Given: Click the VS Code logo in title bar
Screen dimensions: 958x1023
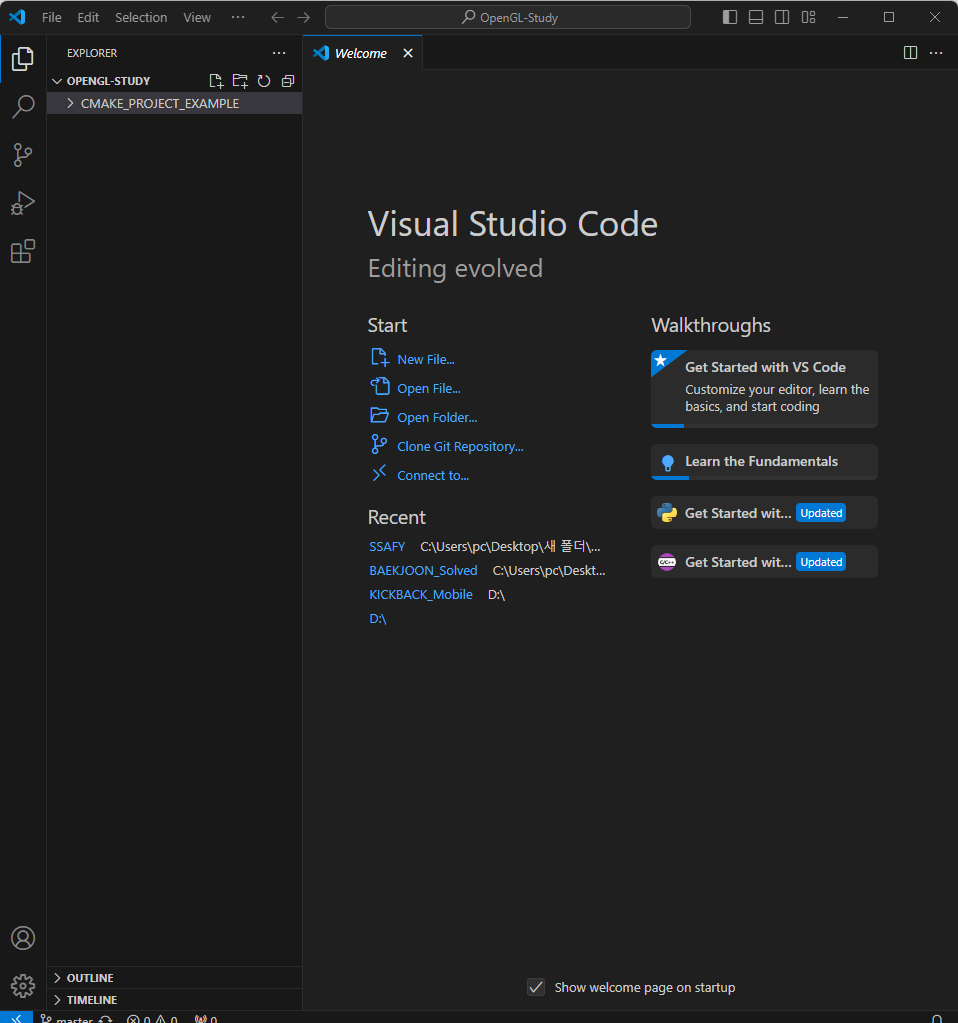Looking at the screenshot, I should click(17, 17).
